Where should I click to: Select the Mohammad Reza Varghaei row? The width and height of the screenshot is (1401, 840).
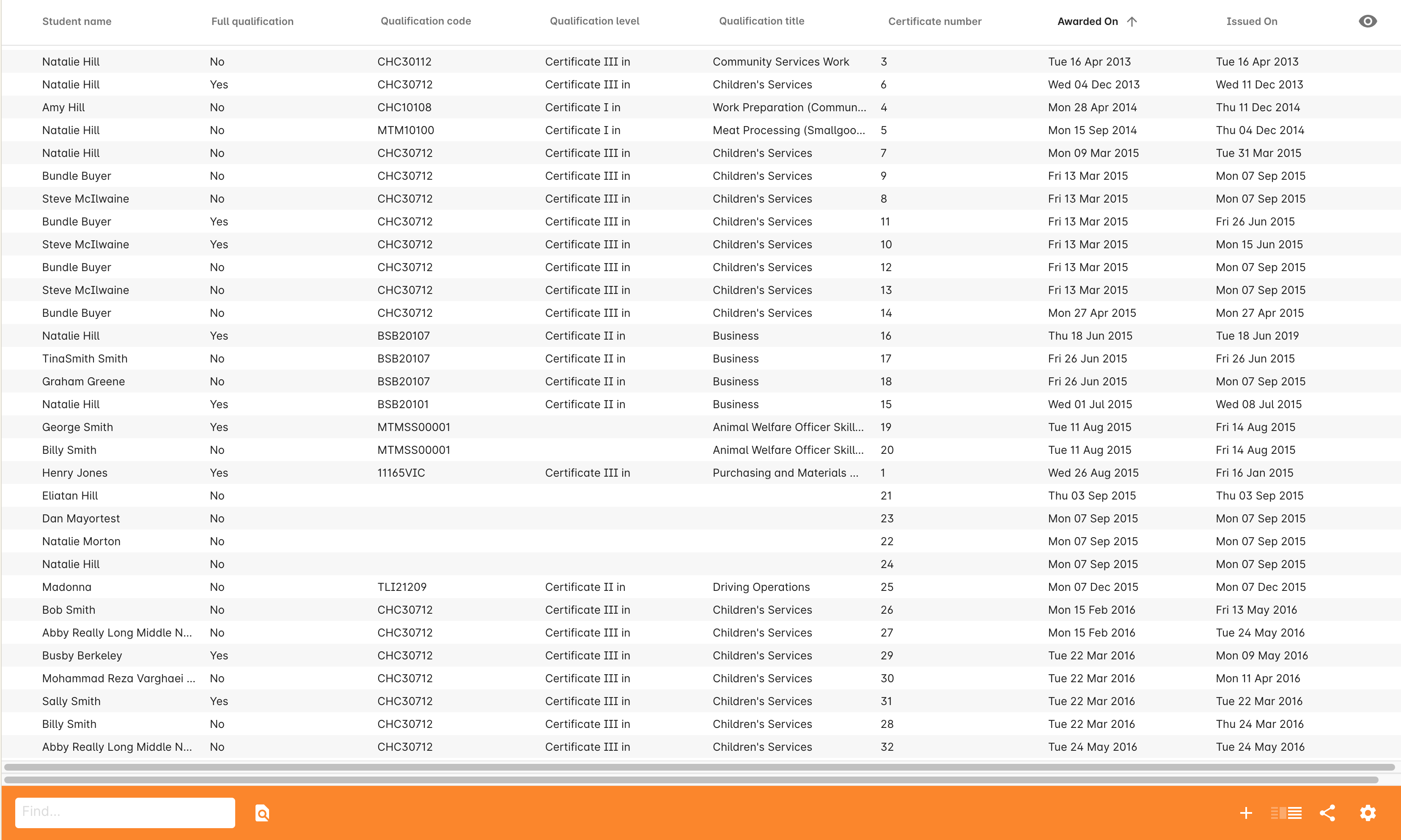point(701,678)
